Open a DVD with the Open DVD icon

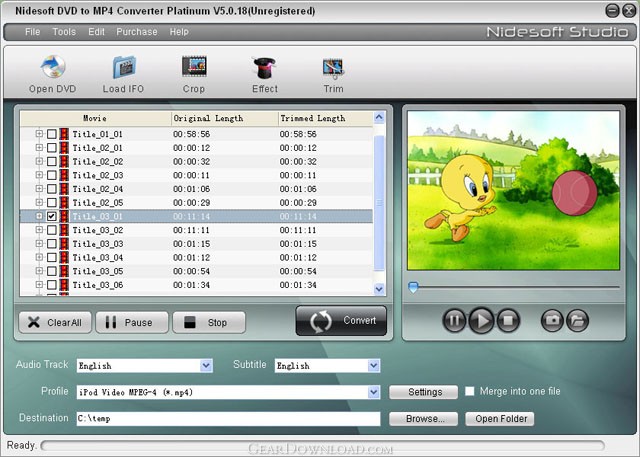[53, 74]
